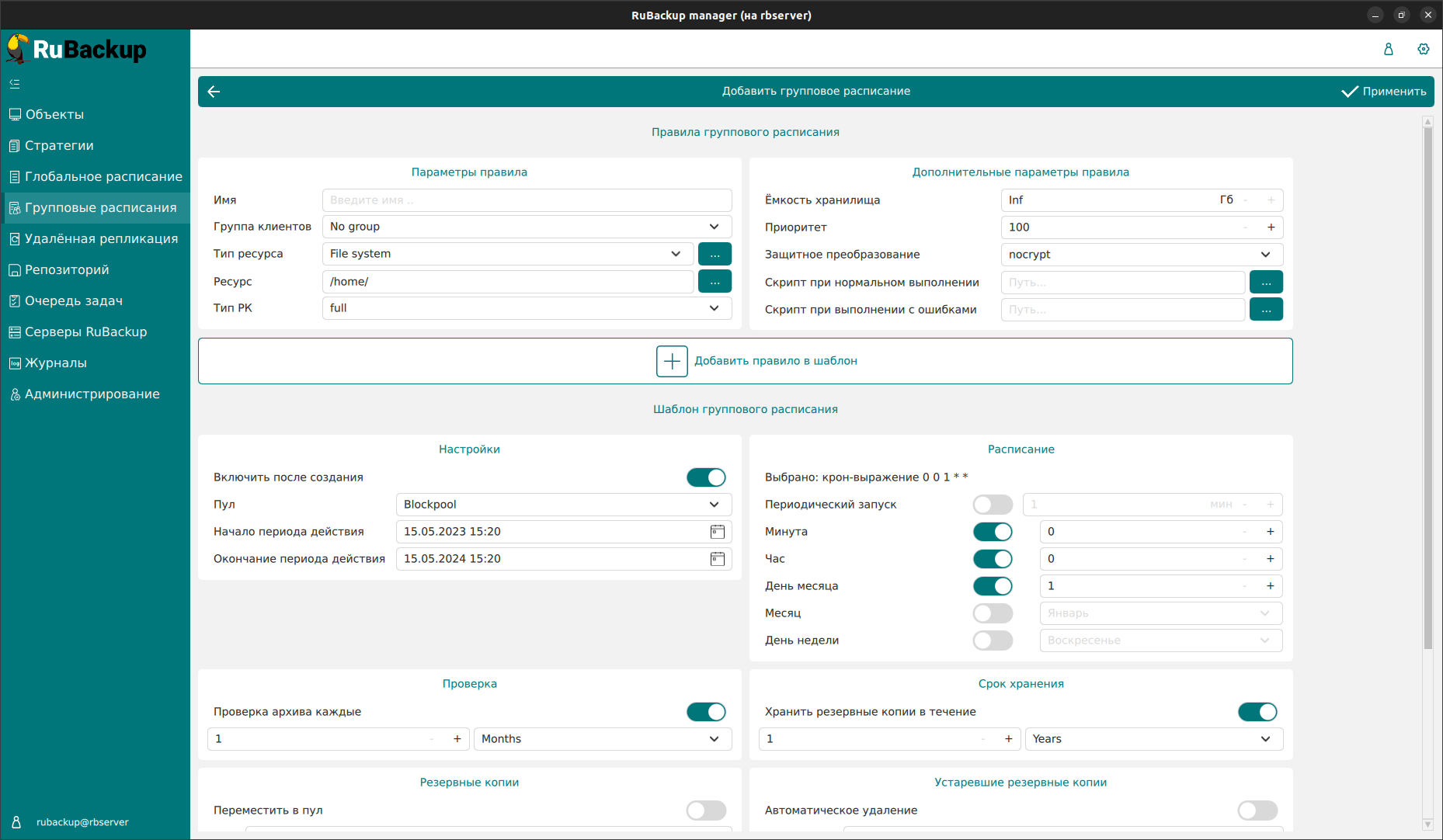
Task: Expand the Группа клиентов dropdown
Action: 527,227
